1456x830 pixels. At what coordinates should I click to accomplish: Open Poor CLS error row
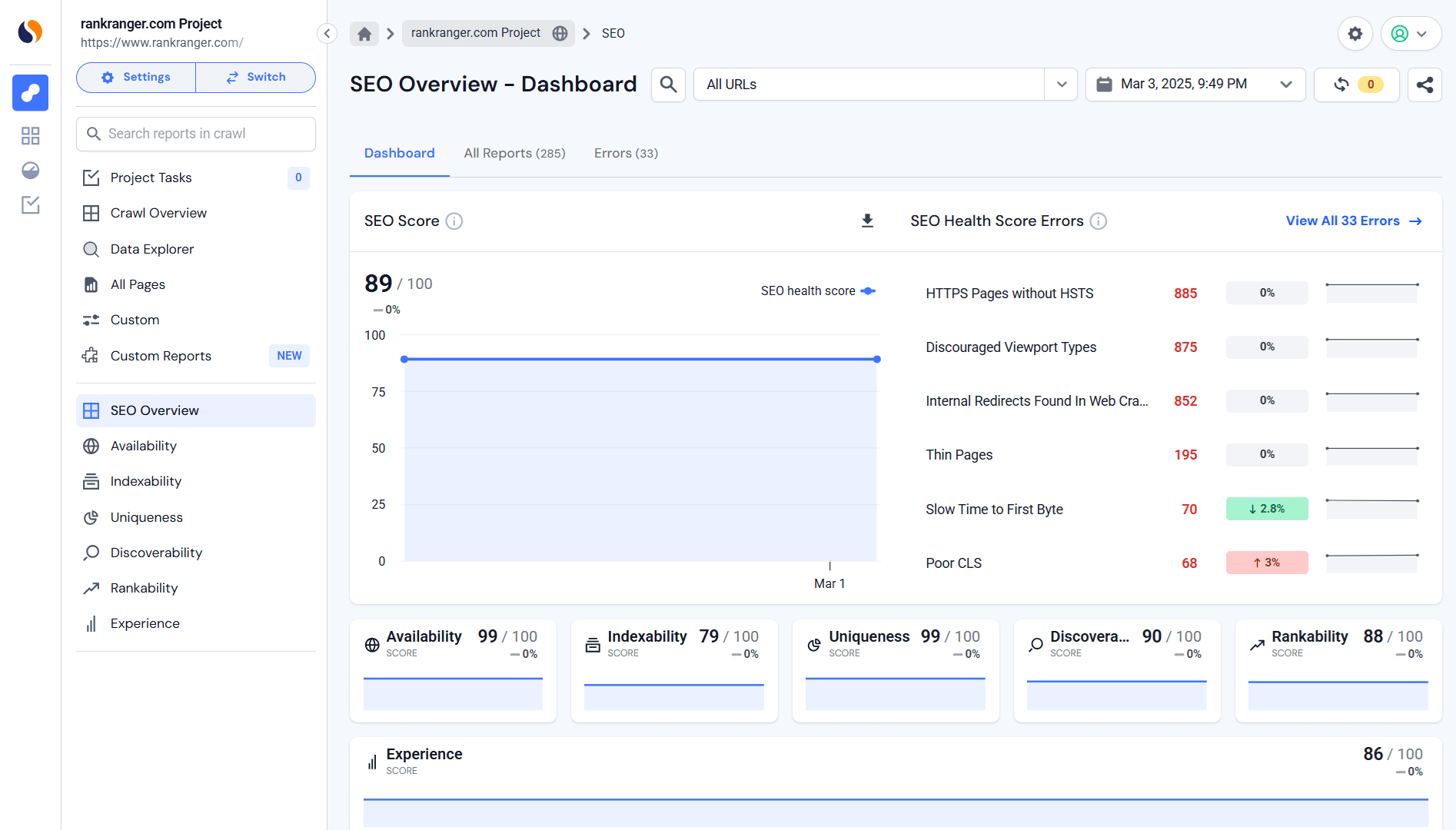click(953, 563)
